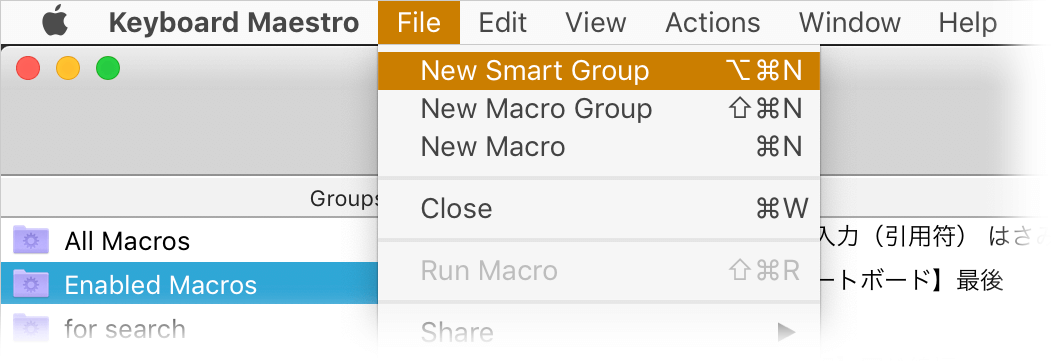
Task: Open the View menu
Action: pyautogui.click(x=596, y=23)
